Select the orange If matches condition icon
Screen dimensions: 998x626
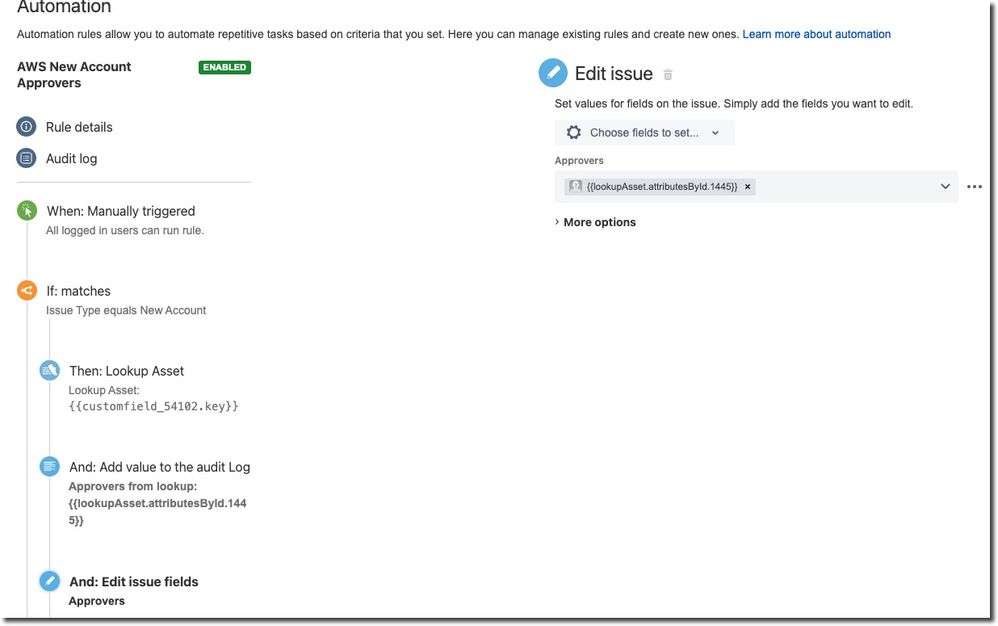click(x=27, y=291)
